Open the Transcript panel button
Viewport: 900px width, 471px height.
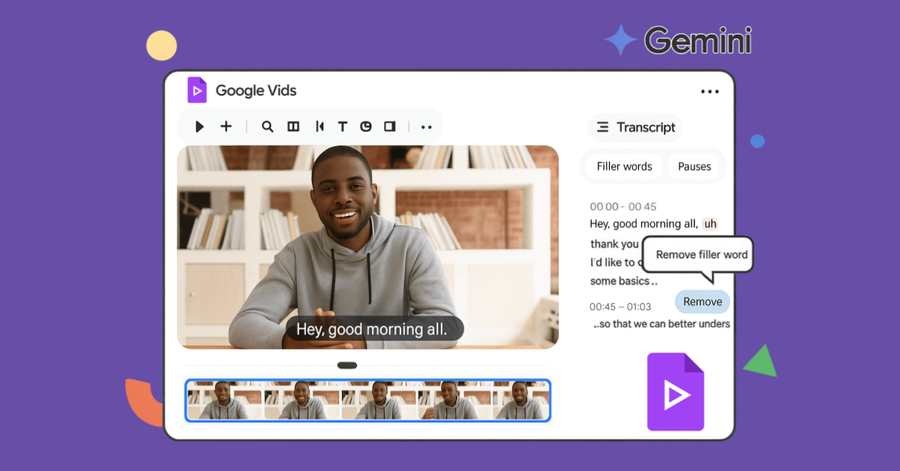click(x=635, y=127)
